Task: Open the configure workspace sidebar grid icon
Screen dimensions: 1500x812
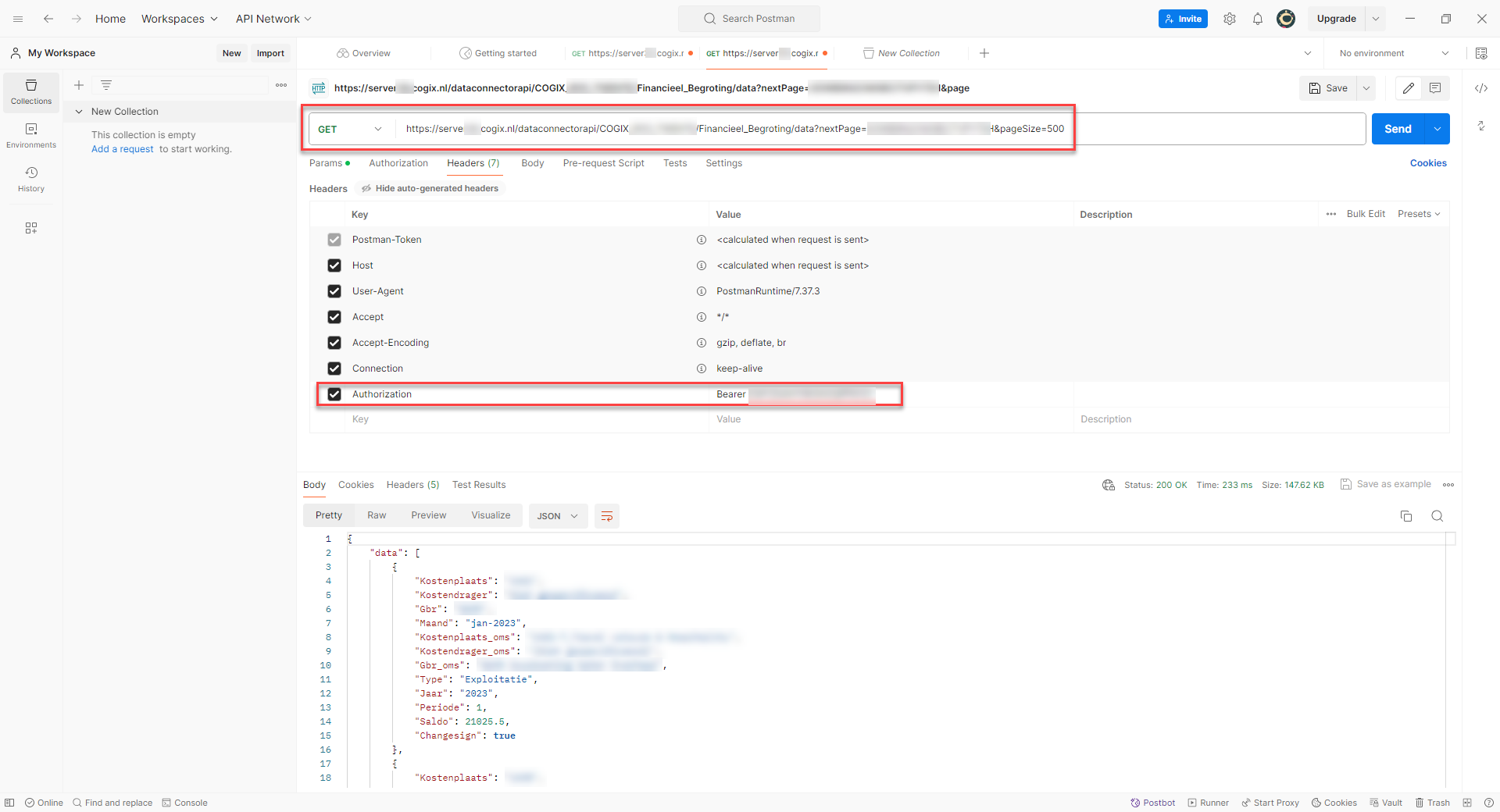Action: click(x=31, y=228)
